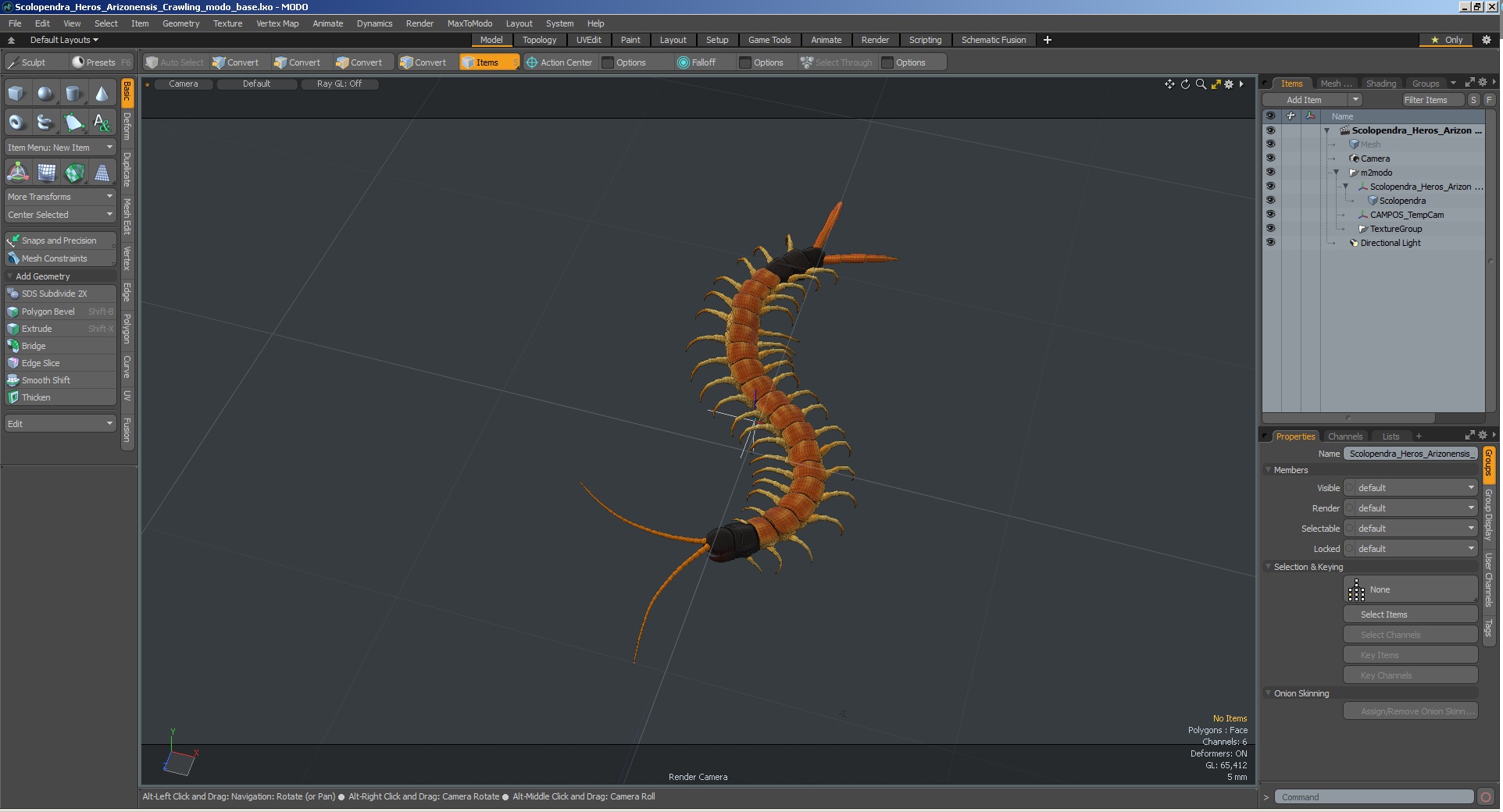Image resolution: width=1503 pixels, height=812 pixels.
Task: Open Center Selected dropdown
Action: (60, 215)
